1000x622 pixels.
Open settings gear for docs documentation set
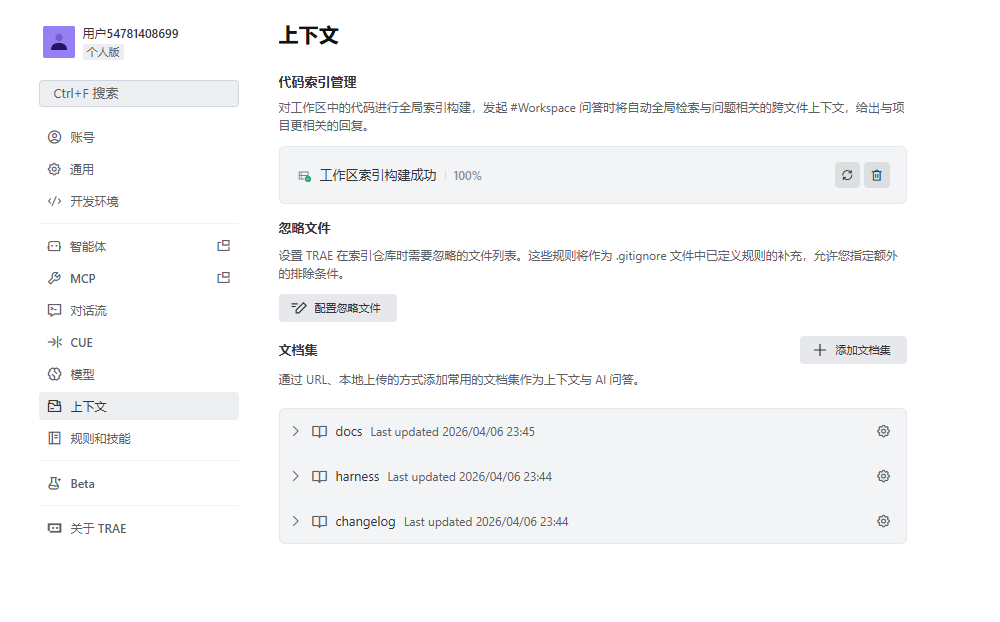click(883, 431)
